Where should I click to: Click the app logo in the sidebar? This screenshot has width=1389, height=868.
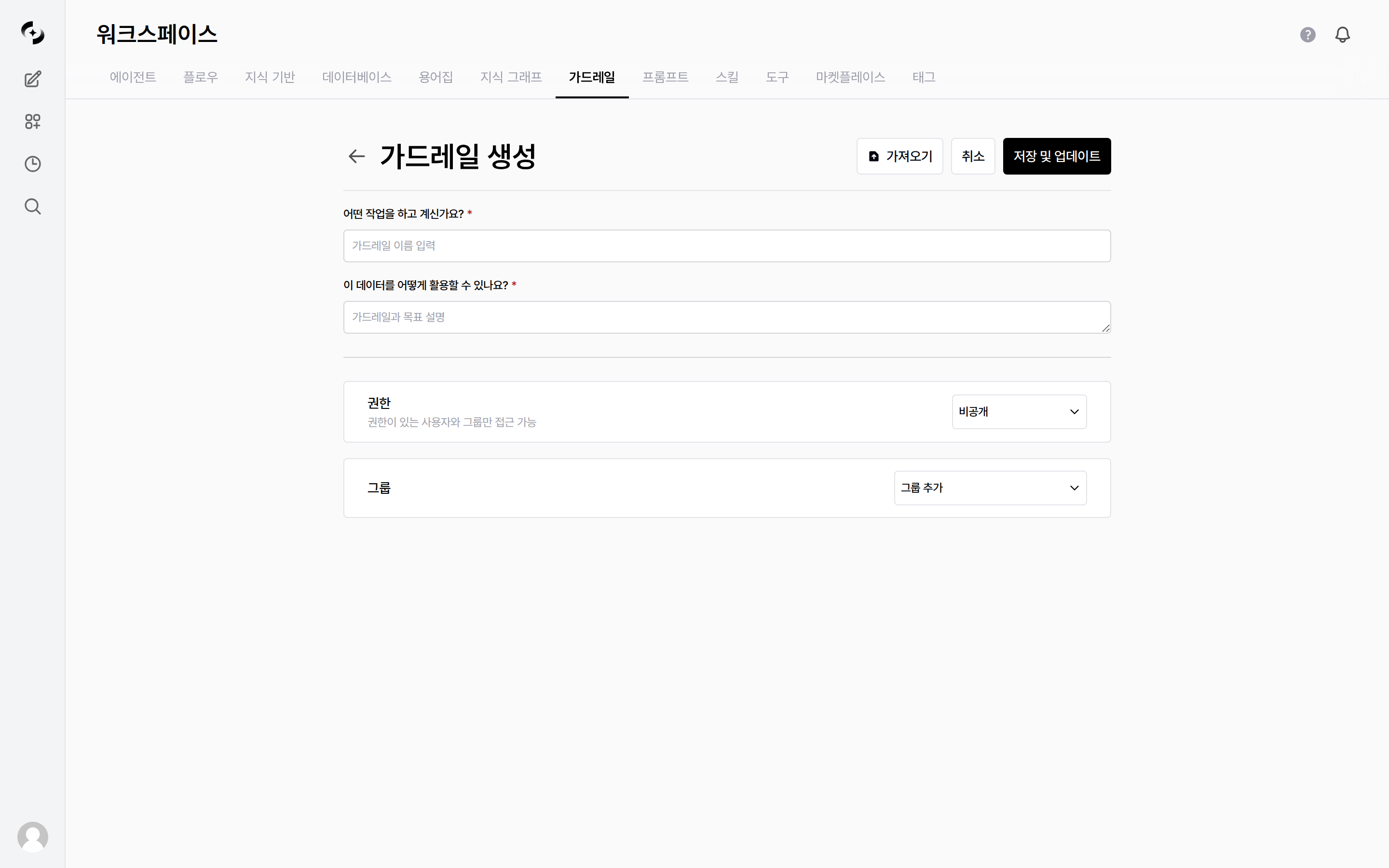pyautogui.click(x=33, y=33)
